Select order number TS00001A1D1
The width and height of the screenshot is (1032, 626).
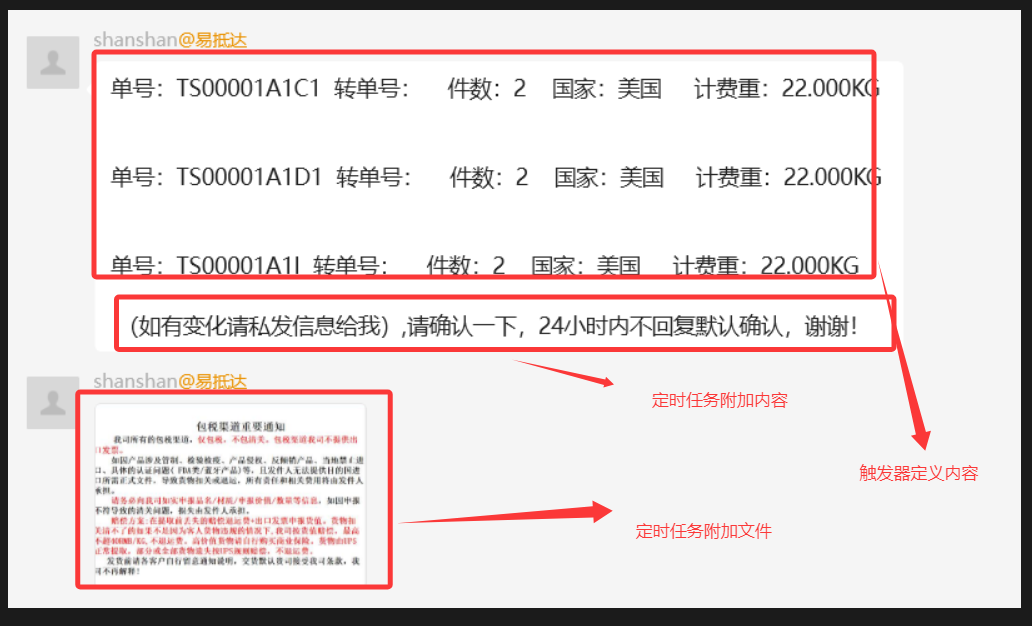(x=249, y=178)
